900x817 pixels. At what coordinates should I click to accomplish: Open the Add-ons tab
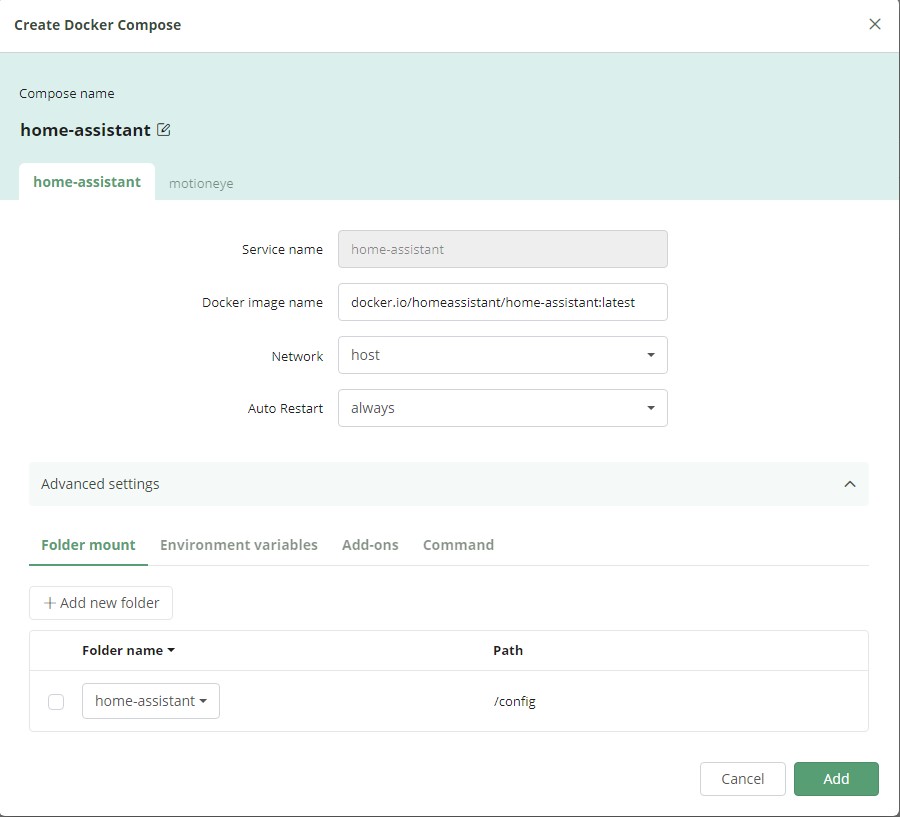tap(370, 545)
